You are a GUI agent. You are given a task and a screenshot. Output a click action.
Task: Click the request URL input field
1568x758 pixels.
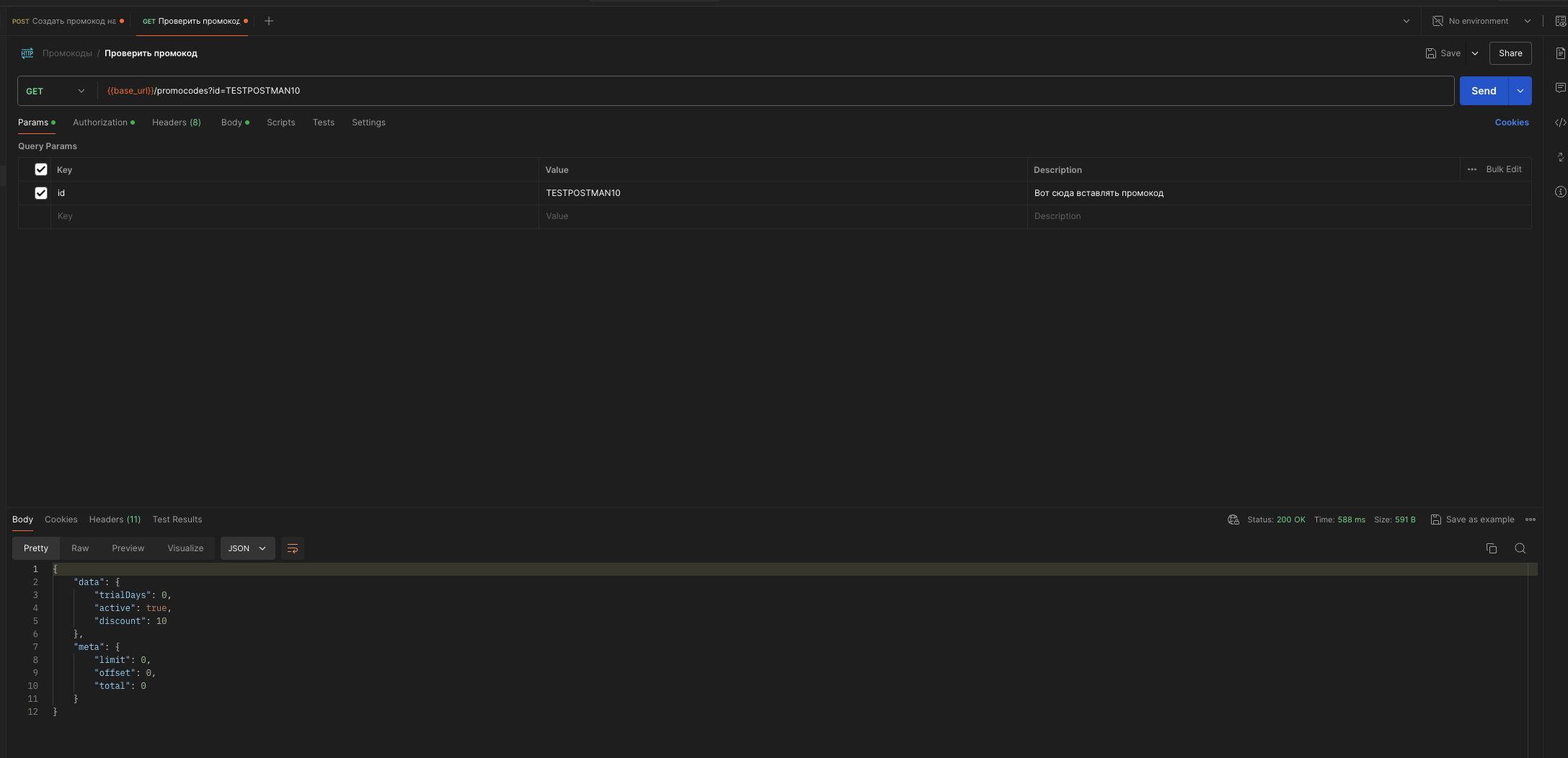[721, 91]
